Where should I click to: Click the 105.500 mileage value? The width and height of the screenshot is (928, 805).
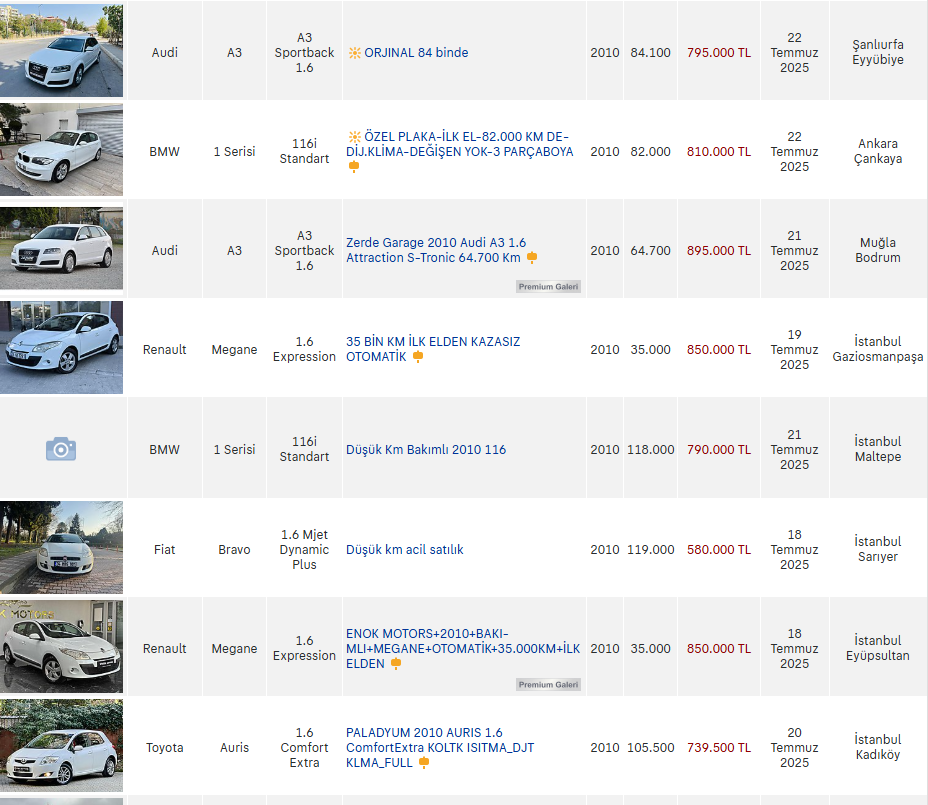point(650,748)
